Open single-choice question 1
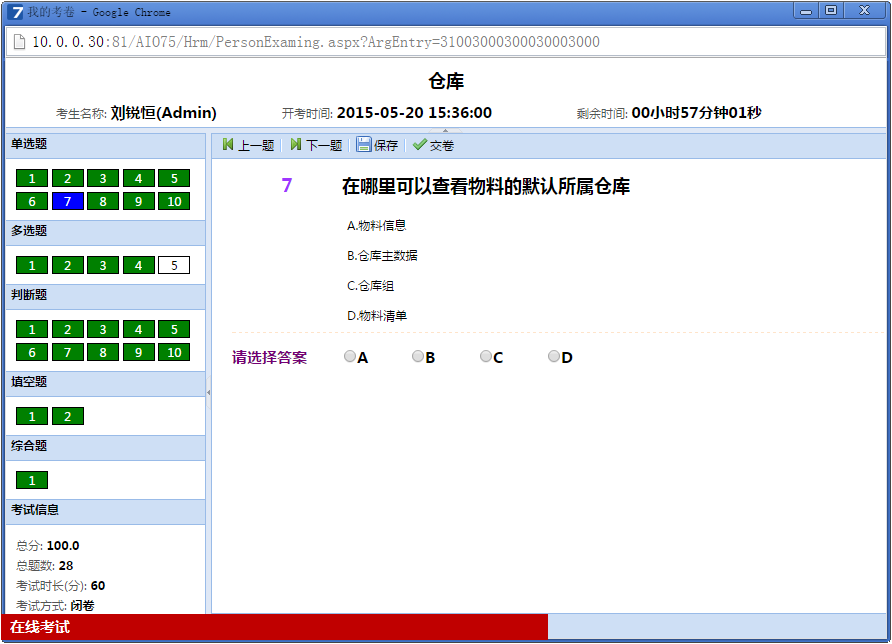Image resolution: width=892 pixels, height=644 pixels. coord(32,178)
